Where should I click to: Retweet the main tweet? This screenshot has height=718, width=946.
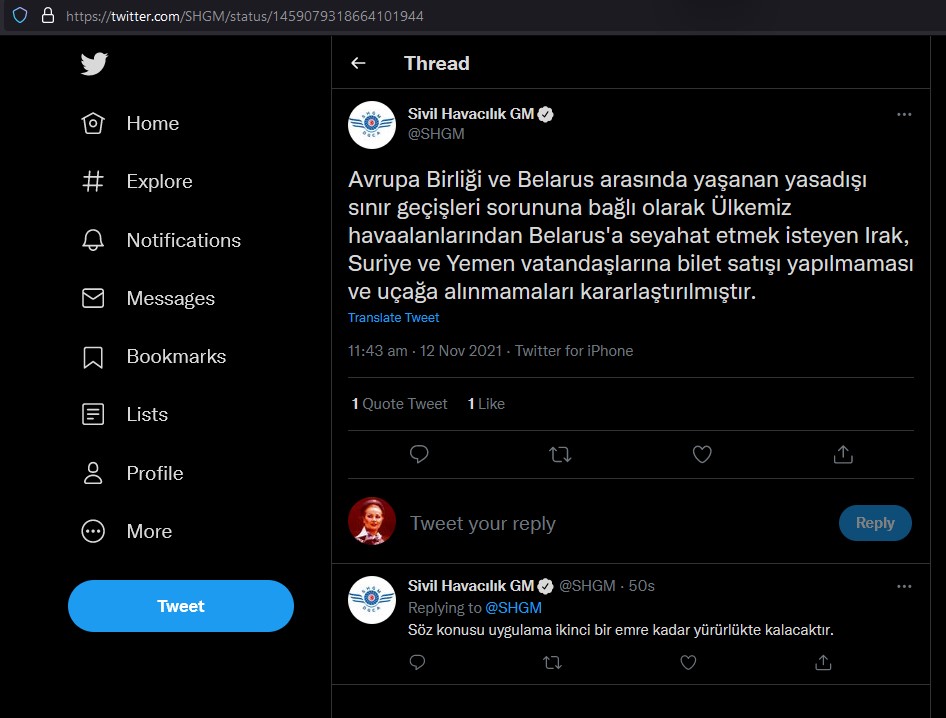[x=560, y=454]
